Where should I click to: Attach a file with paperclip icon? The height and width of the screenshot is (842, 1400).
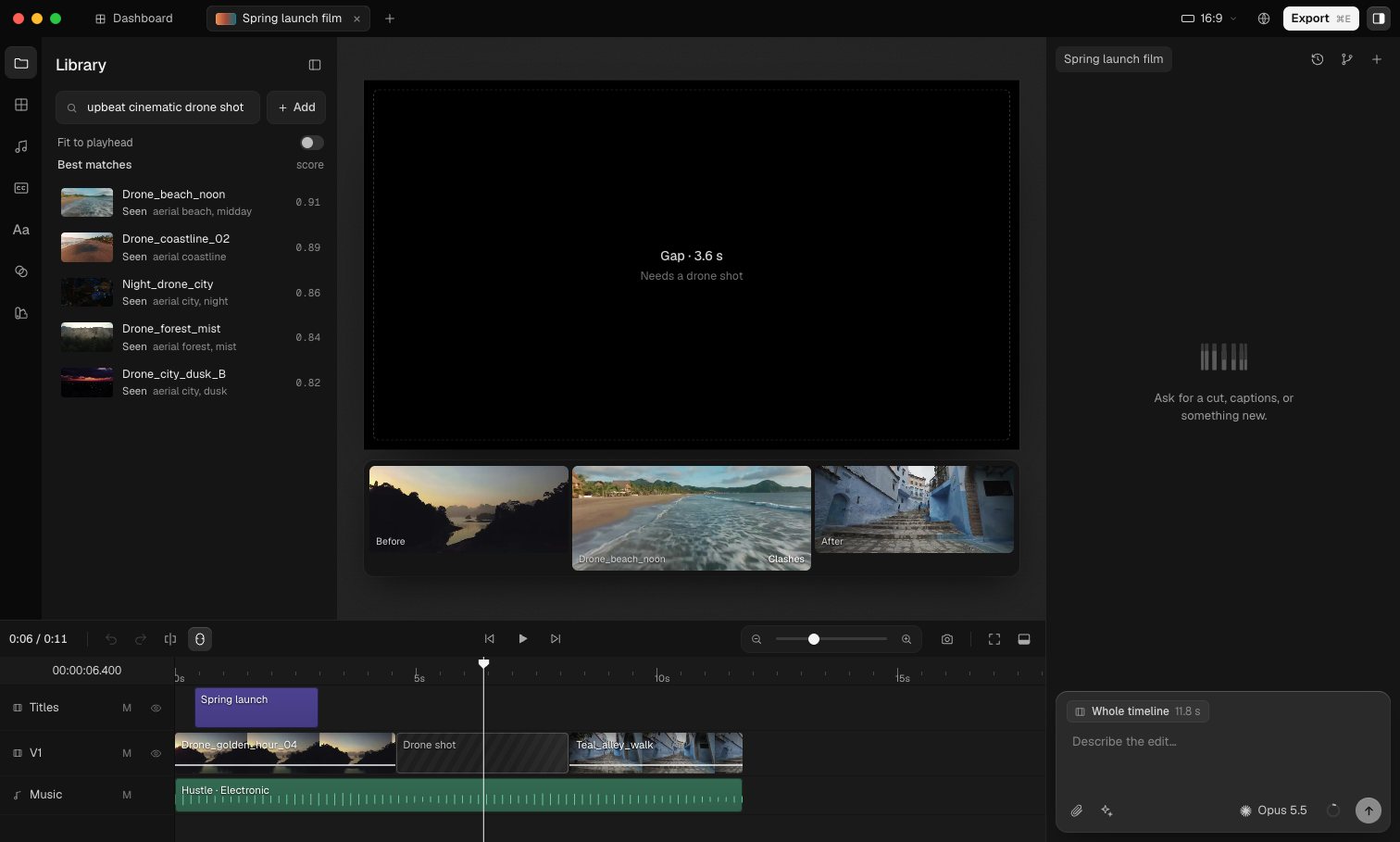1077,811
